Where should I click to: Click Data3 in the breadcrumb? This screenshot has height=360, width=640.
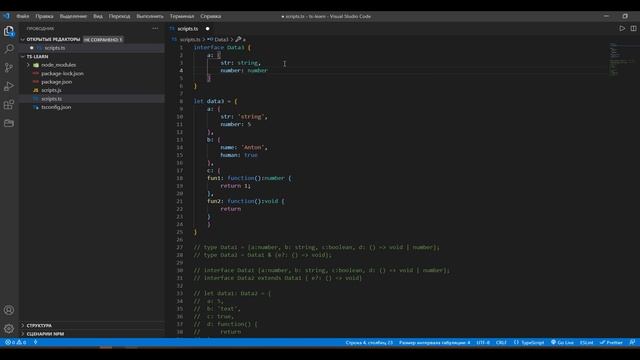(x=221, y=40)
